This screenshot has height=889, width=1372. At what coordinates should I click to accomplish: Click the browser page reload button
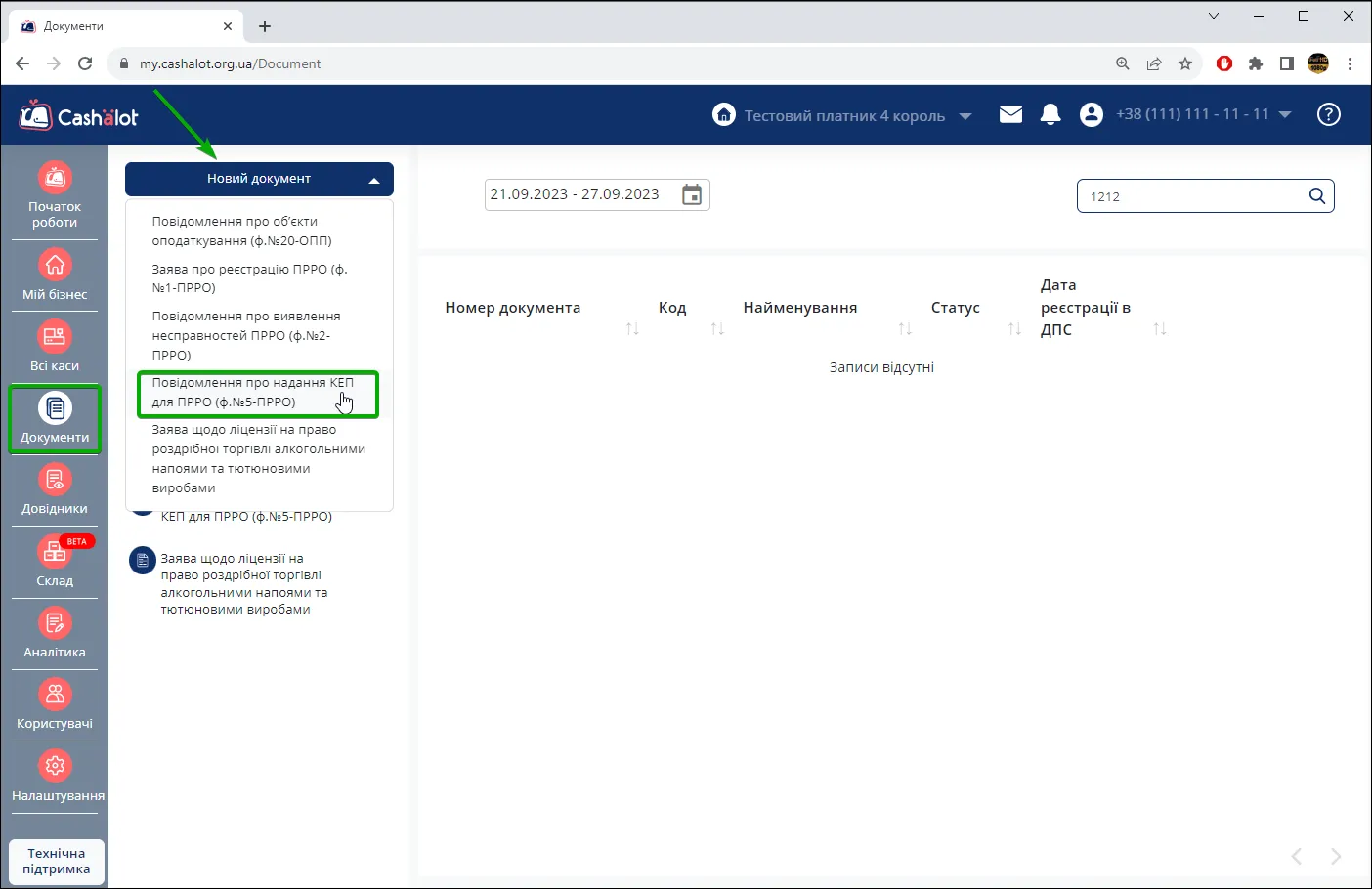[85, 63]
